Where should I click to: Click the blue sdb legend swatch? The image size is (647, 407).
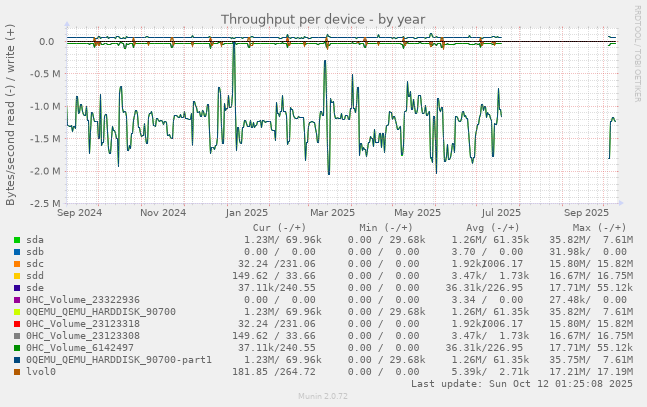17,252
